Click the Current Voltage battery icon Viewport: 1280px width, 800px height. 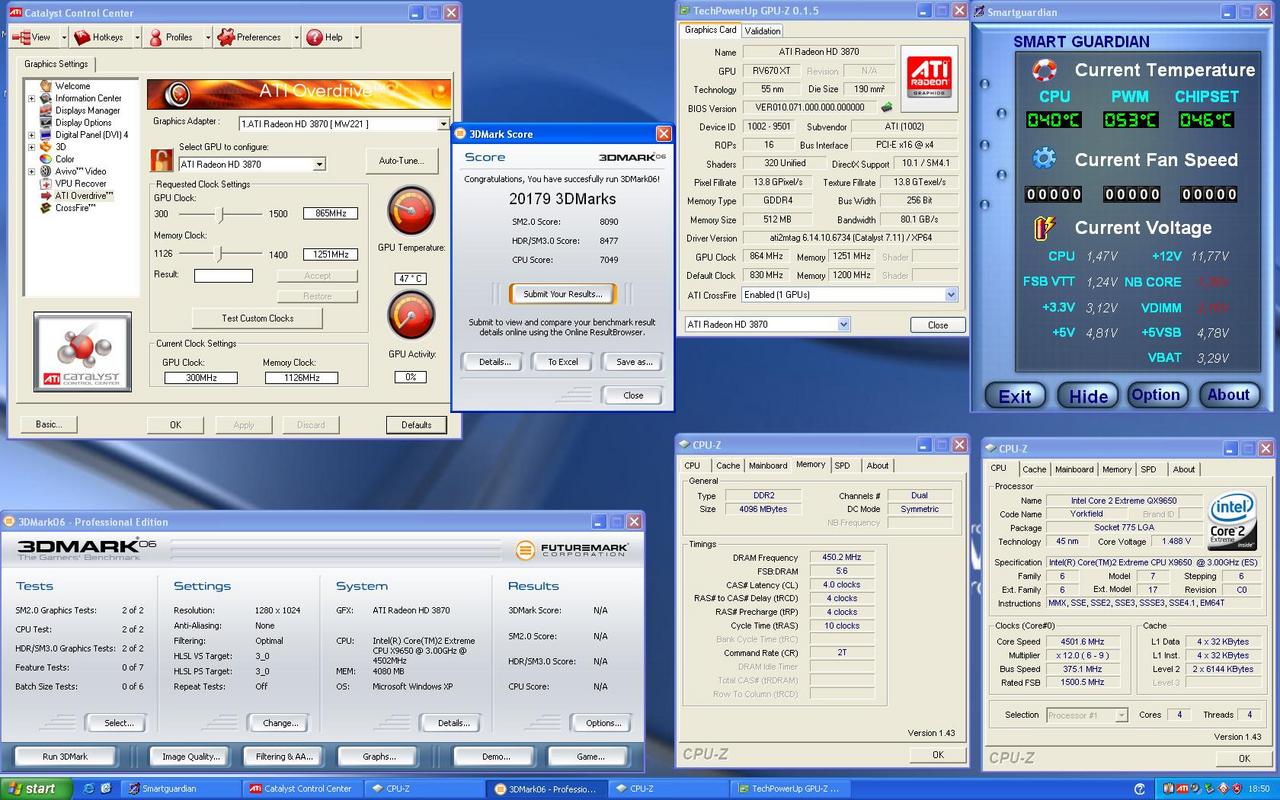click(1044, 227)
